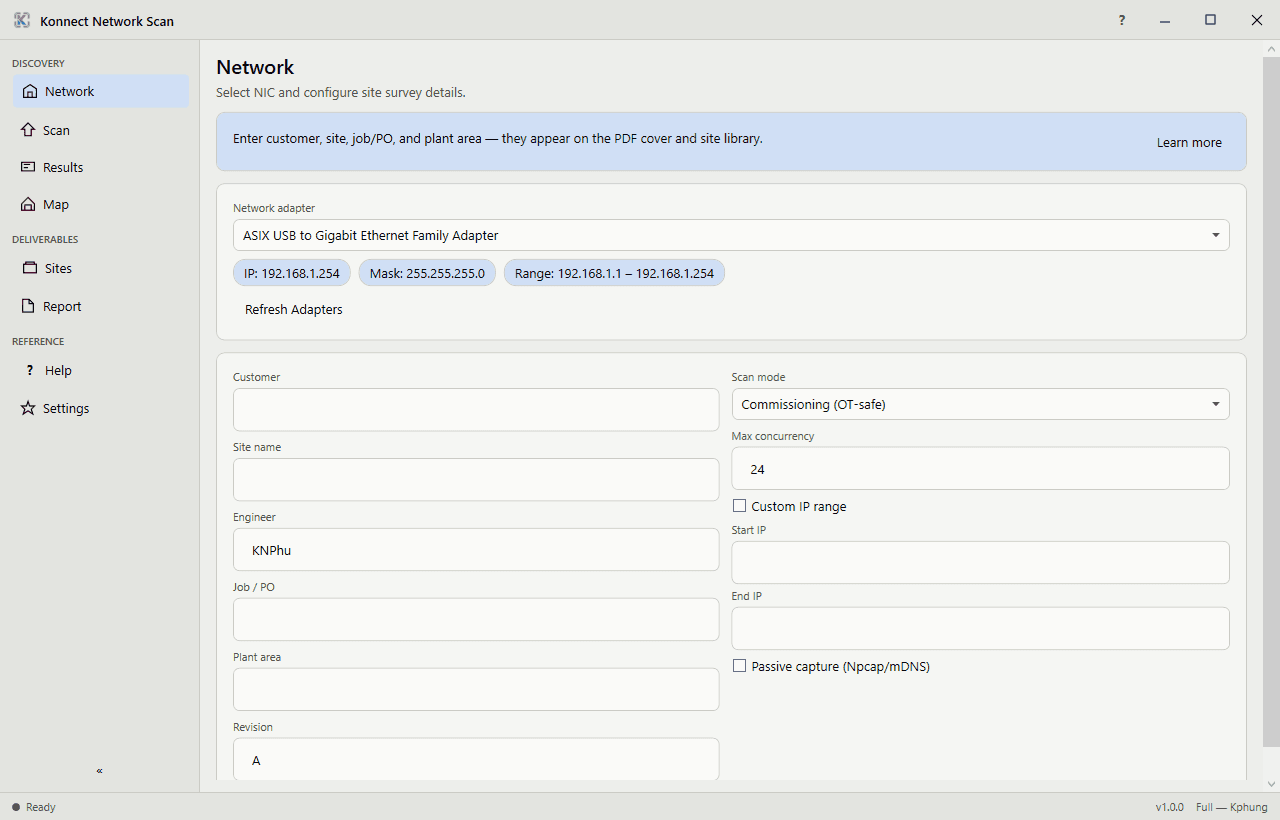Click the Learn more link
Viewport: 1280px width, 820px height.
click(x=1189, y=142)
